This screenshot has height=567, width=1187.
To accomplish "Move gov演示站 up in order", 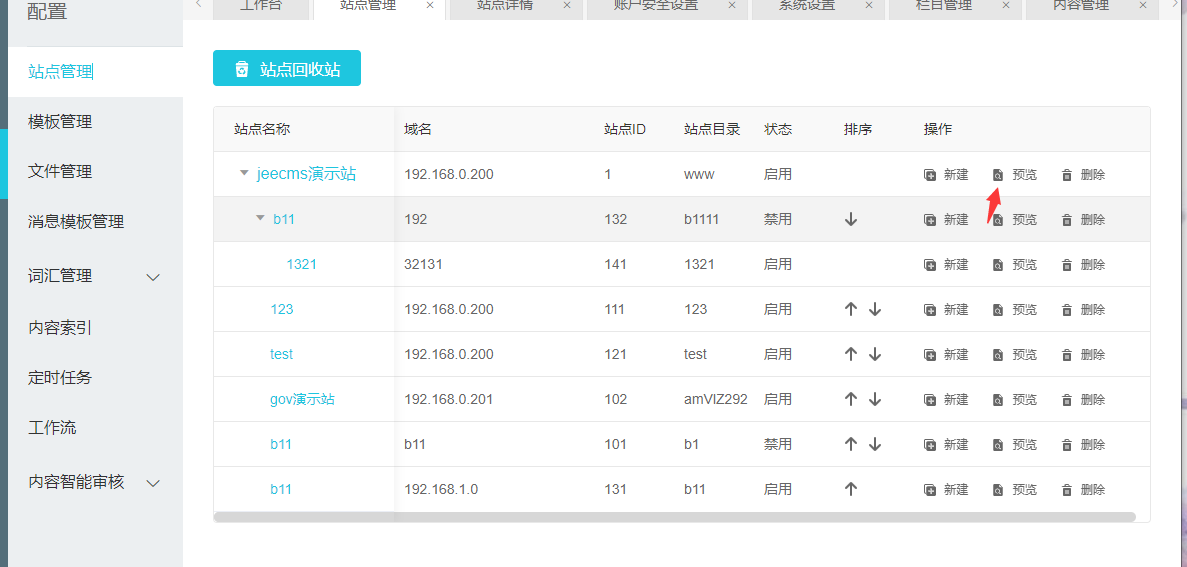I will tap(851, 399).
